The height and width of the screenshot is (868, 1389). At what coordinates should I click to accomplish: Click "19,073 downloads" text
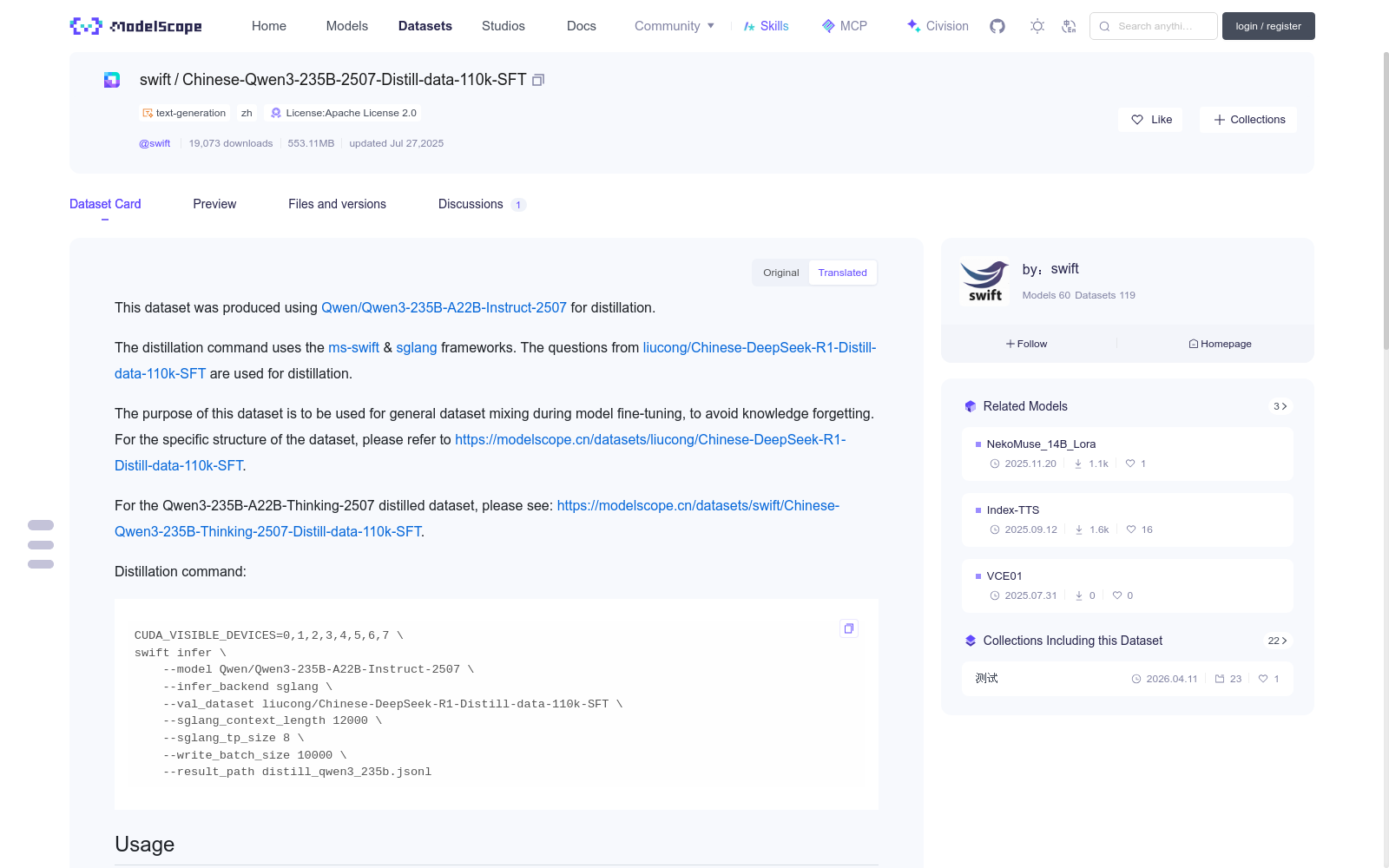click(231, 143)
